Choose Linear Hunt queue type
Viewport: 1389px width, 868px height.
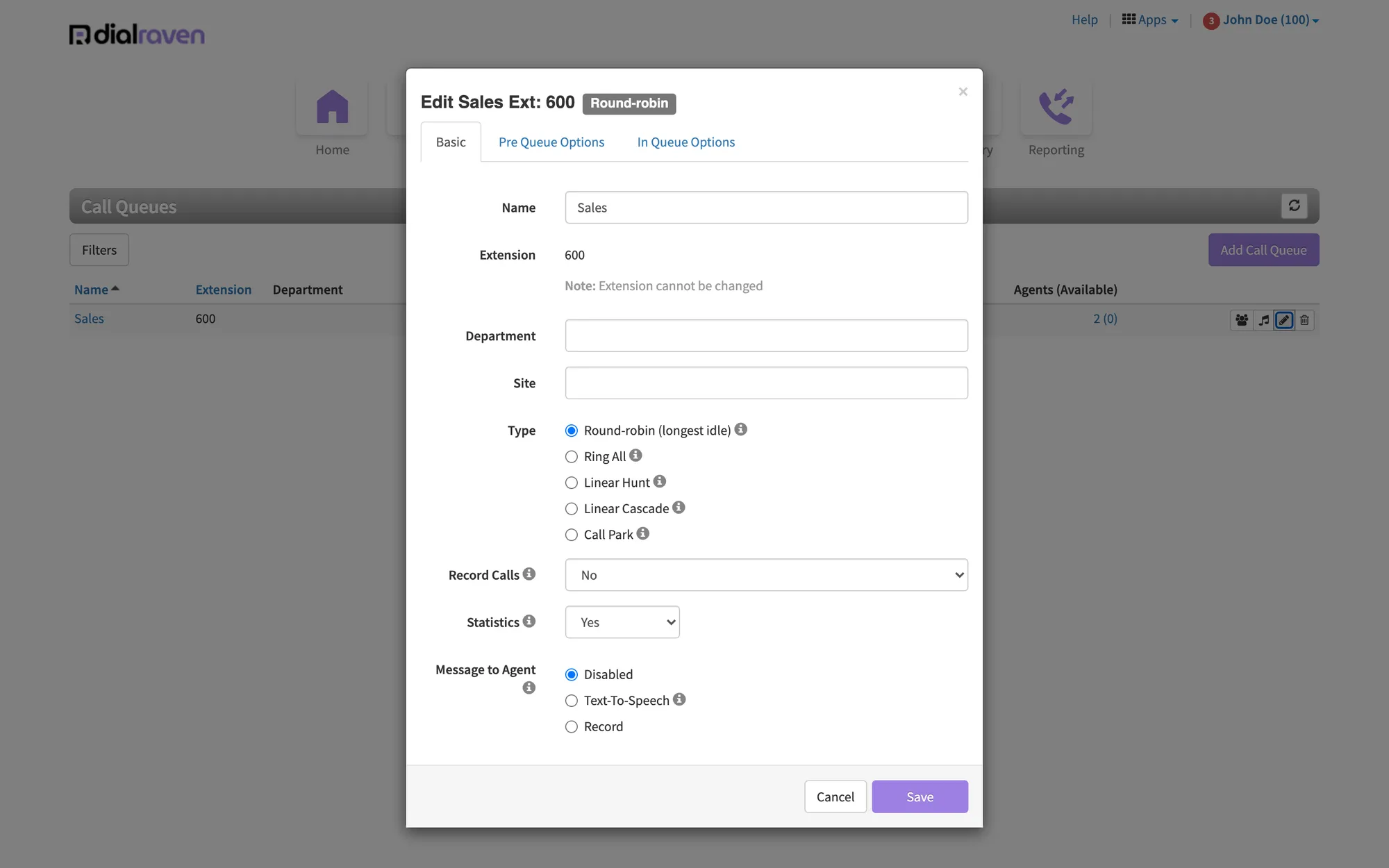pos(572,483)
